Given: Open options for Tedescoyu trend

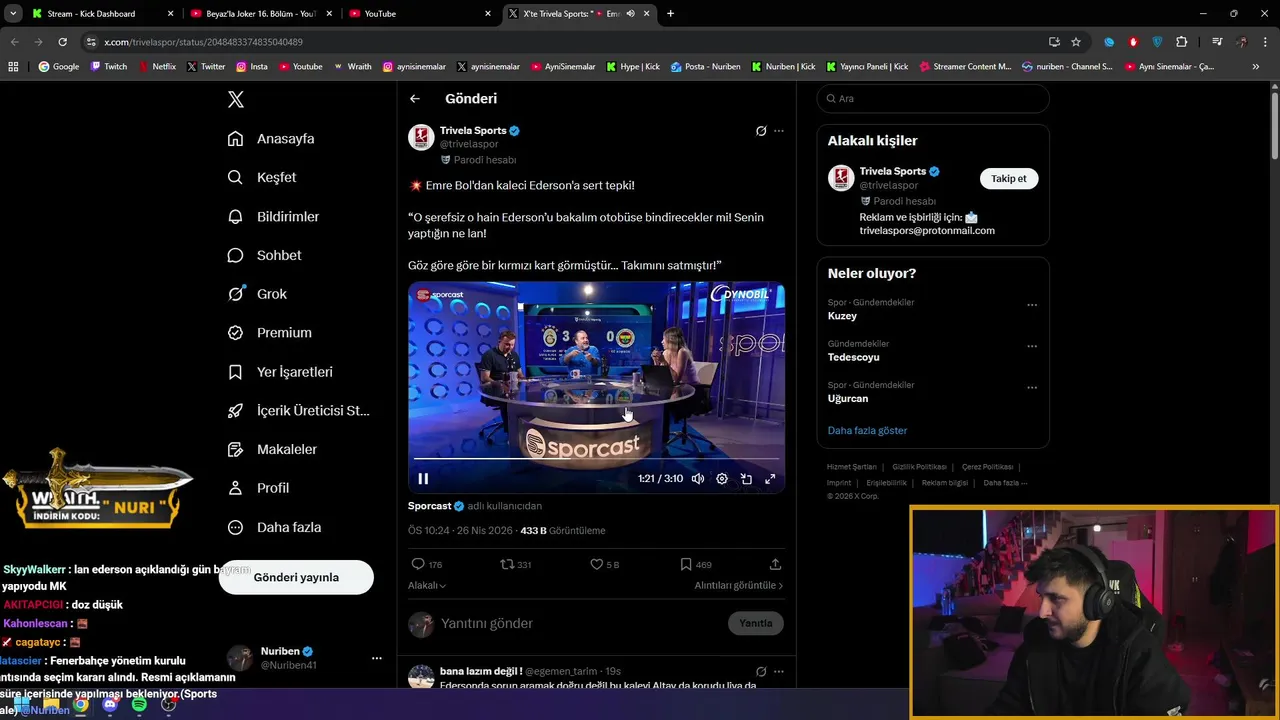Looking at the screenshot, I should tap(1032, 347).
